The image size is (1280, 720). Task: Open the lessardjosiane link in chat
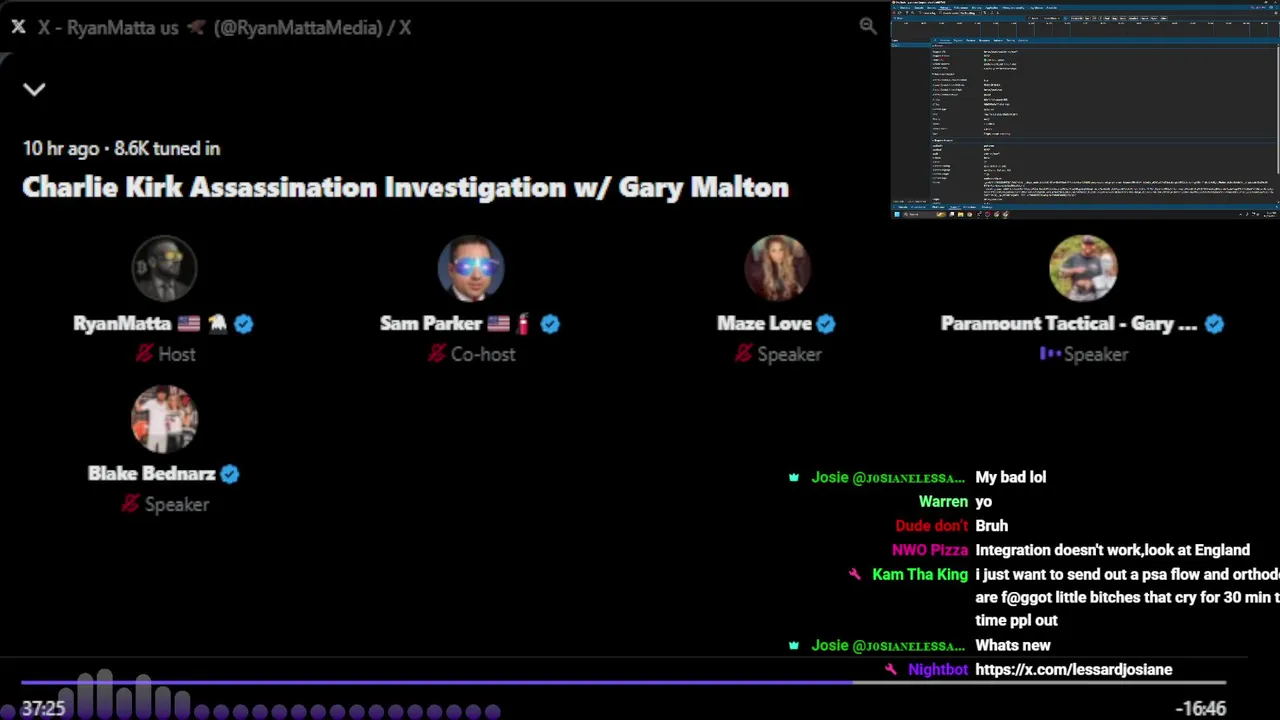(x=1073, y=669)
